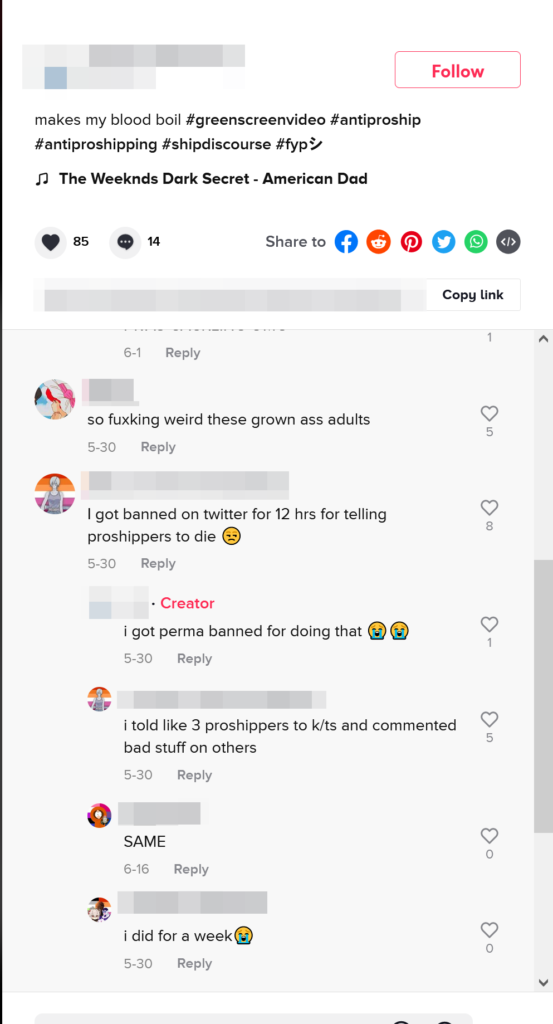Reply to 'i did for a week' comment
This screenshot has width=553, height=1024.
tap(194, 963)
